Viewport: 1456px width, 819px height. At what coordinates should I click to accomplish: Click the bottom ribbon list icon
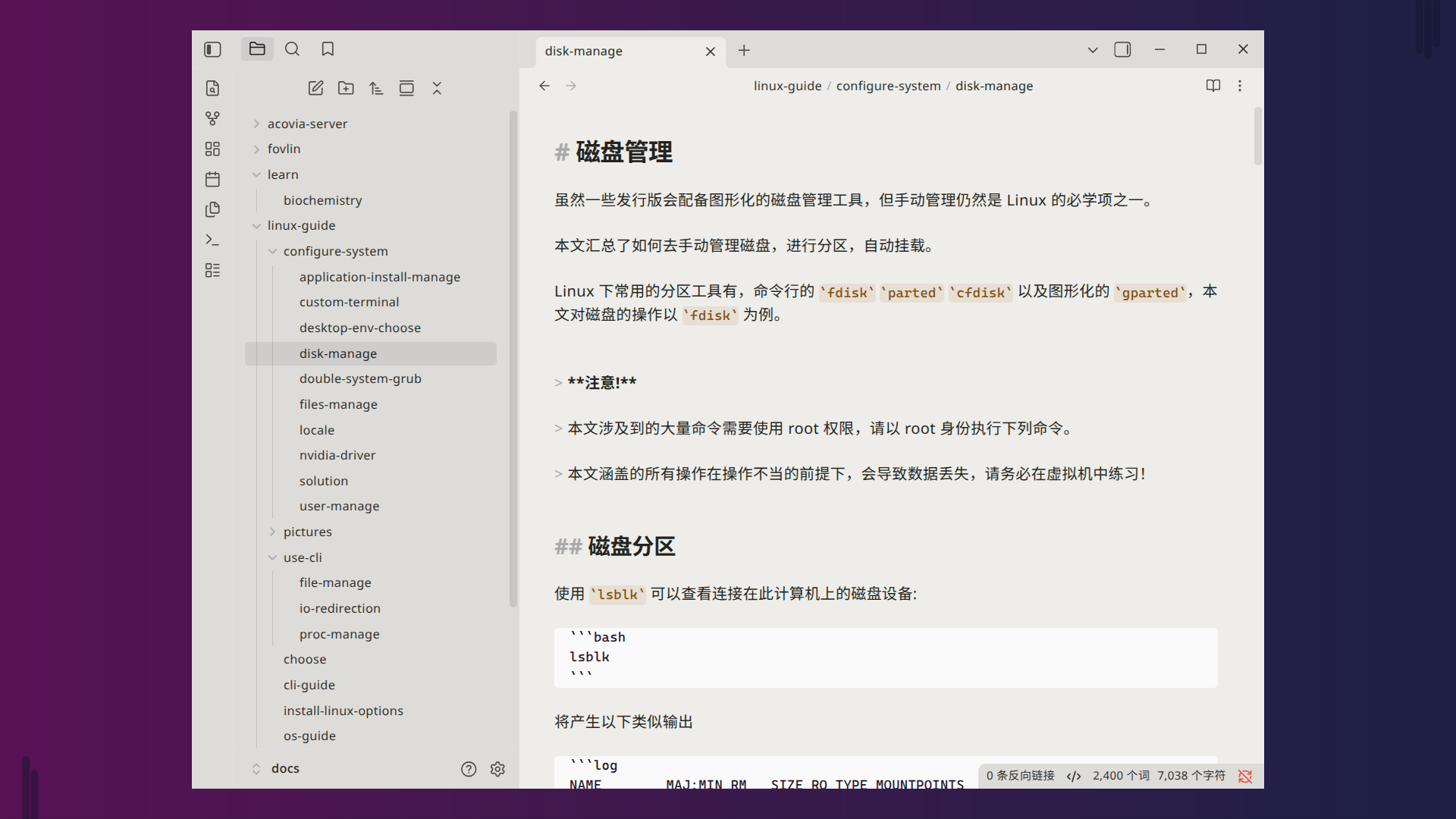(212, 270)
